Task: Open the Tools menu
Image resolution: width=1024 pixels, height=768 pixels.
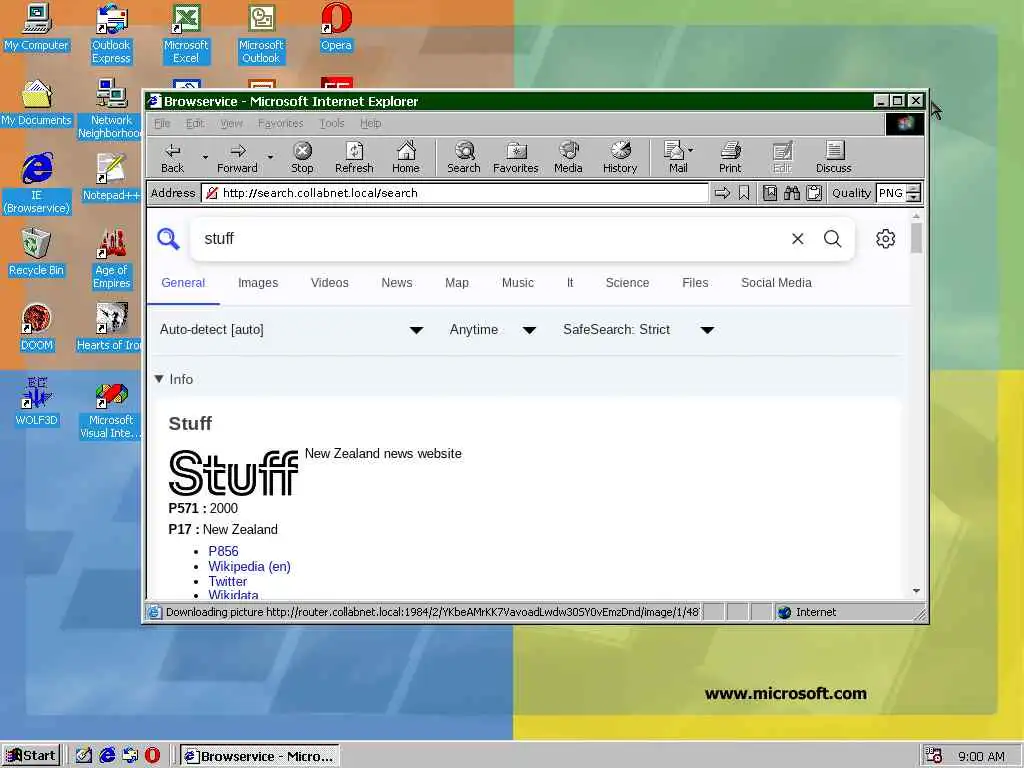Action: (332, 123)
